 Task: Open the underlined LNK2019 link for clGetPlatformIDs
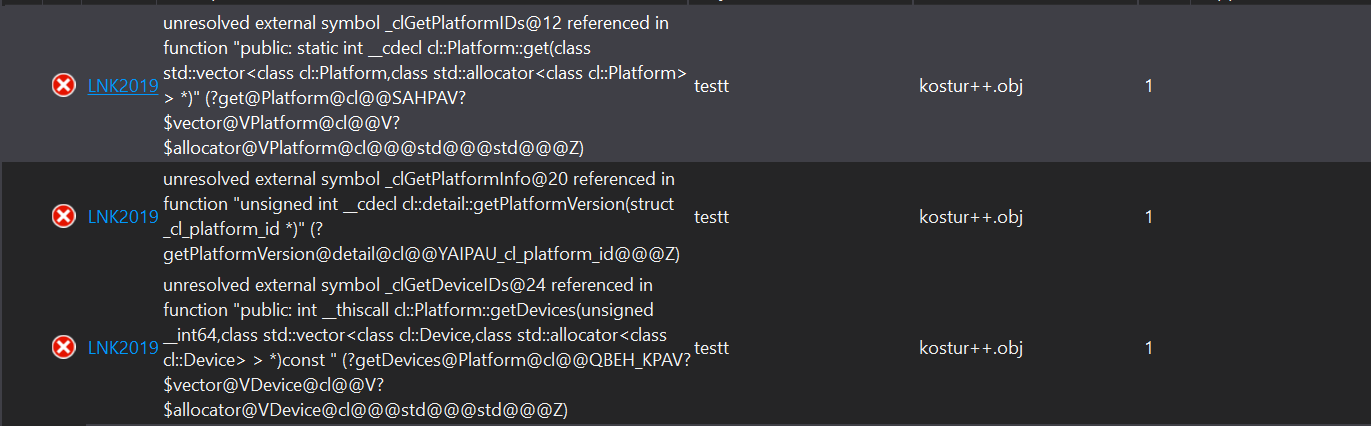coord(123,86)
